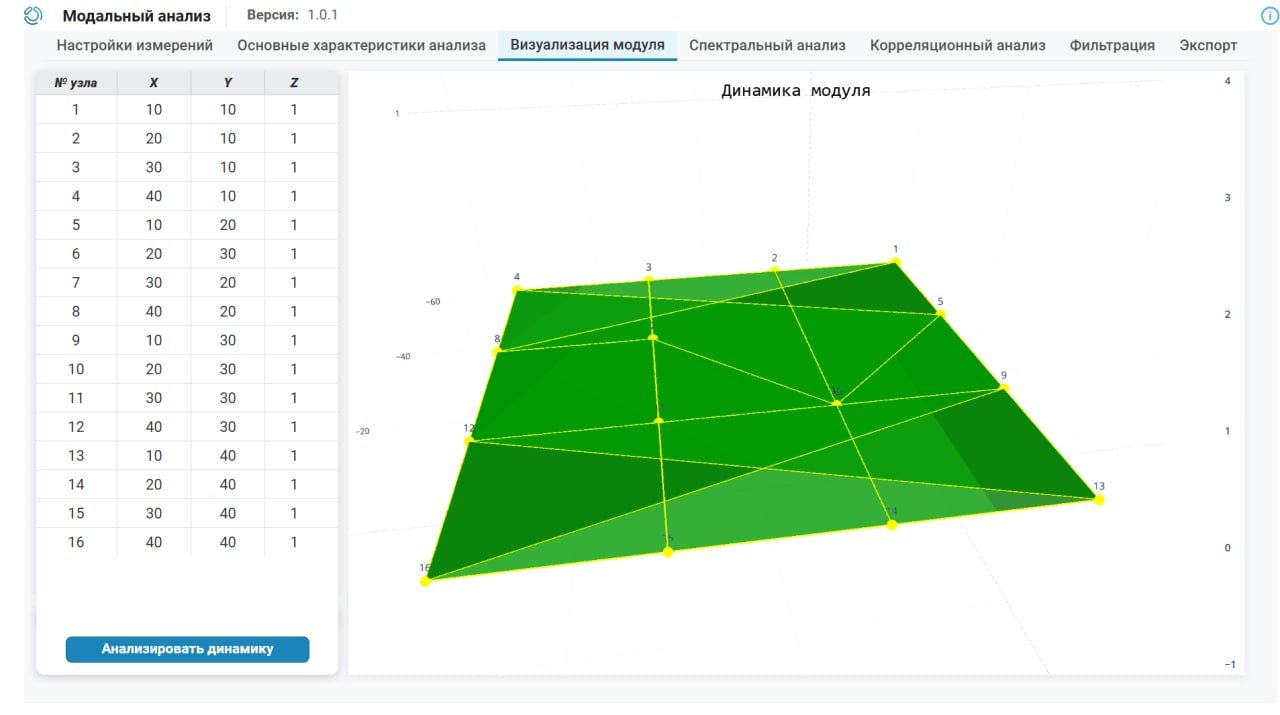Click yellow node marker 16 in plot

coord(425,581)
